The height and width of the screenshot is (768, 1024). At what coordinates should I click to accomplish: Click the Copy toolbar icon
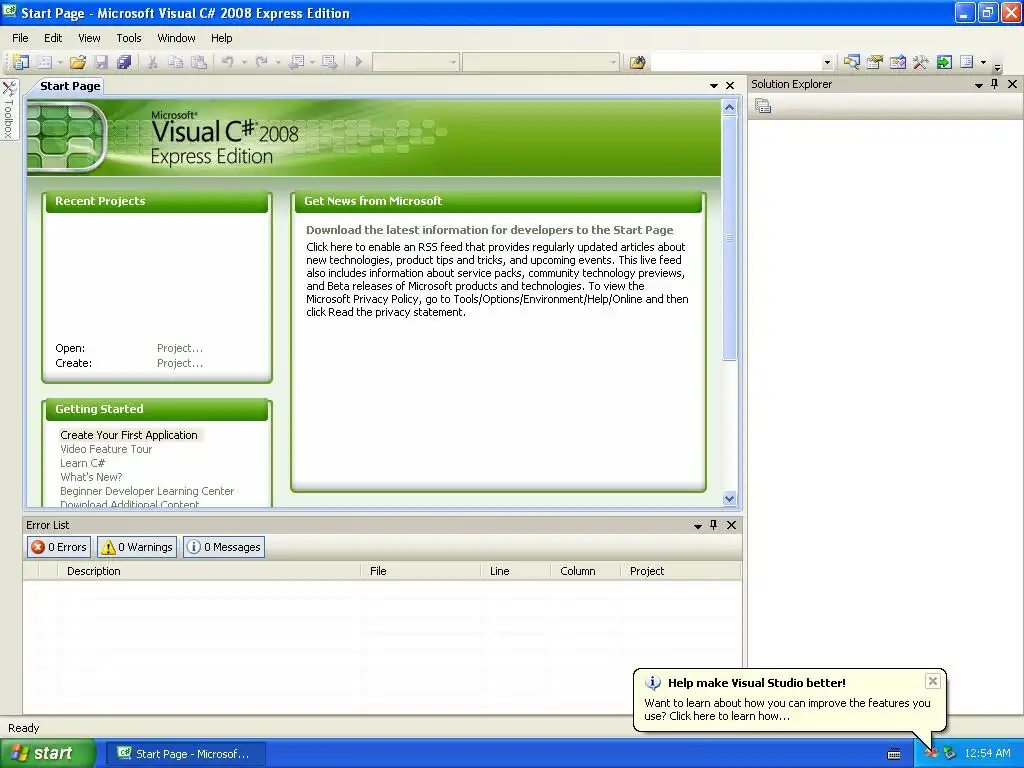click(x=176, y=62)
